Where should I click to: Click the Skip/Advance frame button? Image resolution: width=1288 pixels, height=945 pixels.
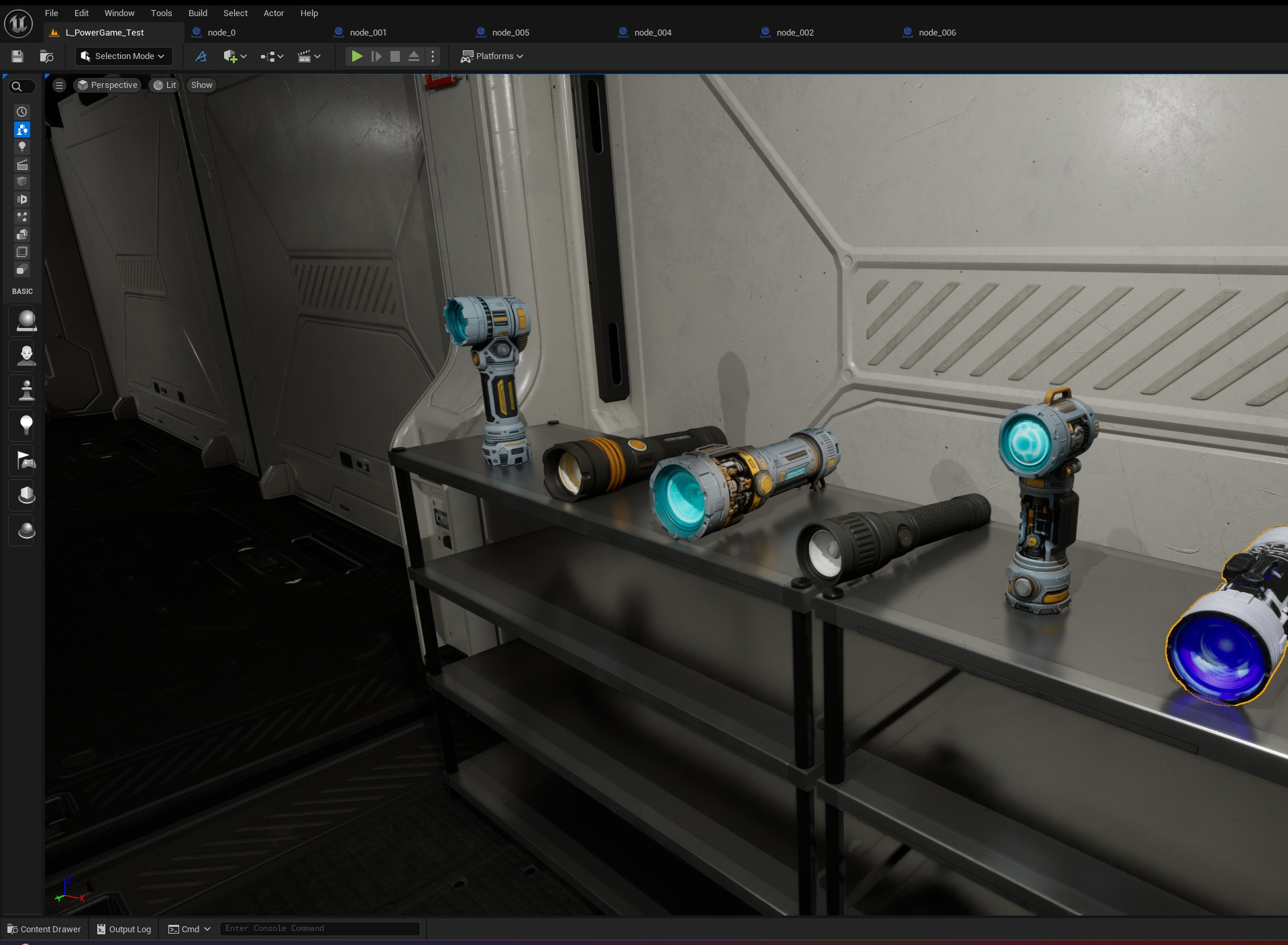click(x=376, y=56)
